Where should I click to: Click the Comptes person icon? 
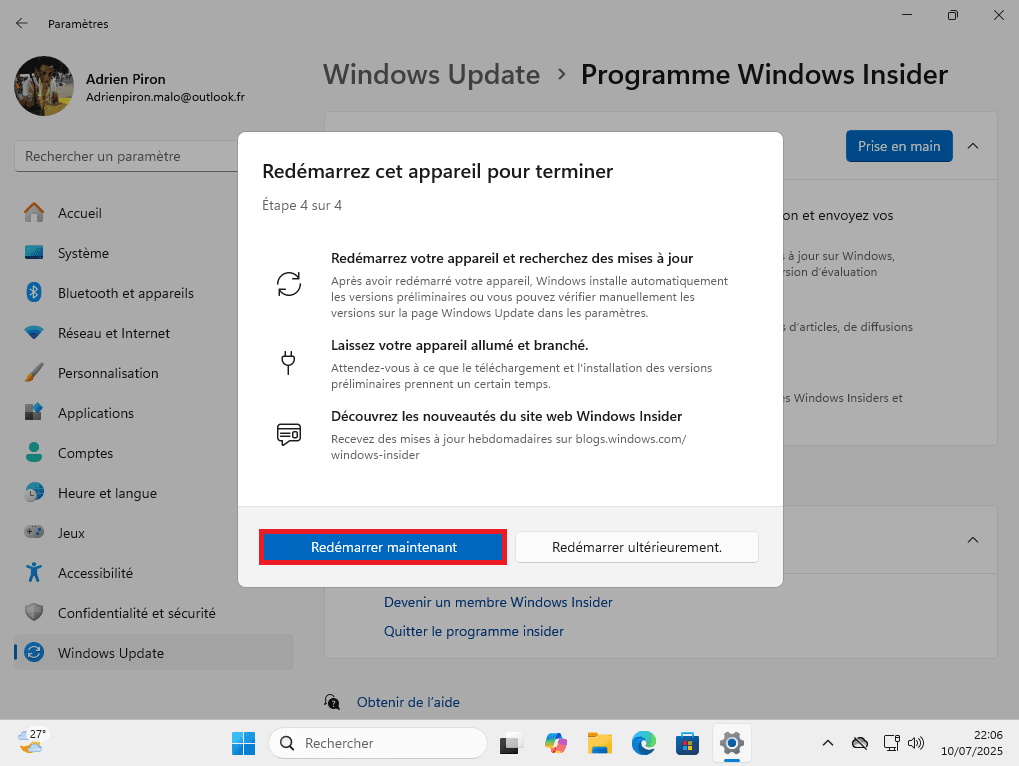(34, 453)
